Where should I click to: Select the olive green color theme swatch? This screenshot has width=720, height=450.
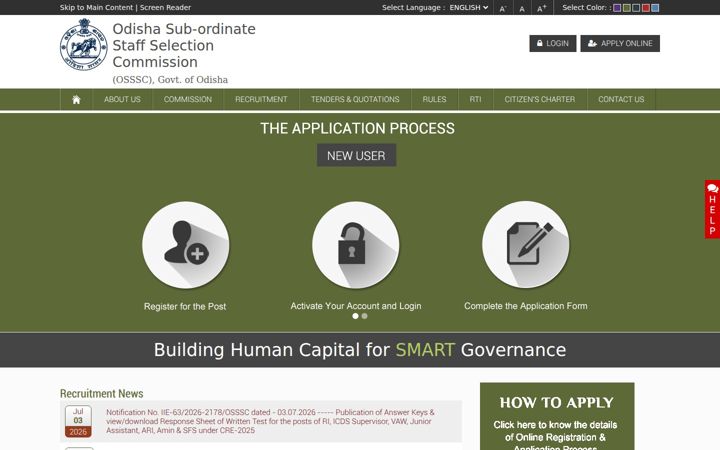pyautogui.click(x=627, y=8)
